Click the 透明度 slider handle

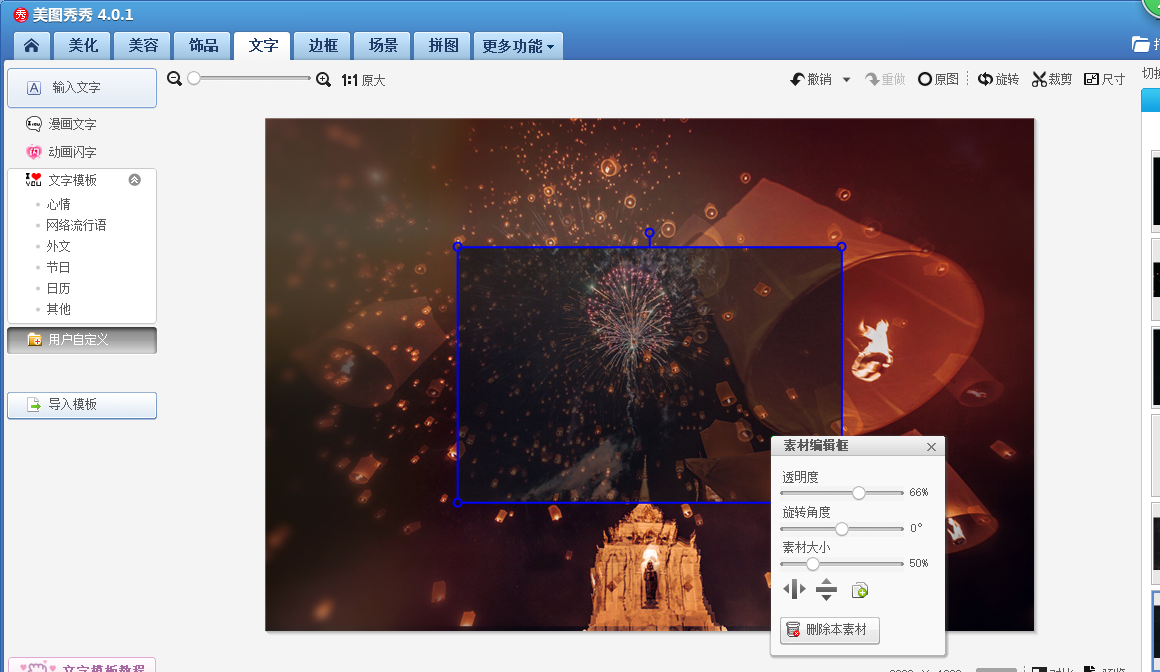click(859, 492)
